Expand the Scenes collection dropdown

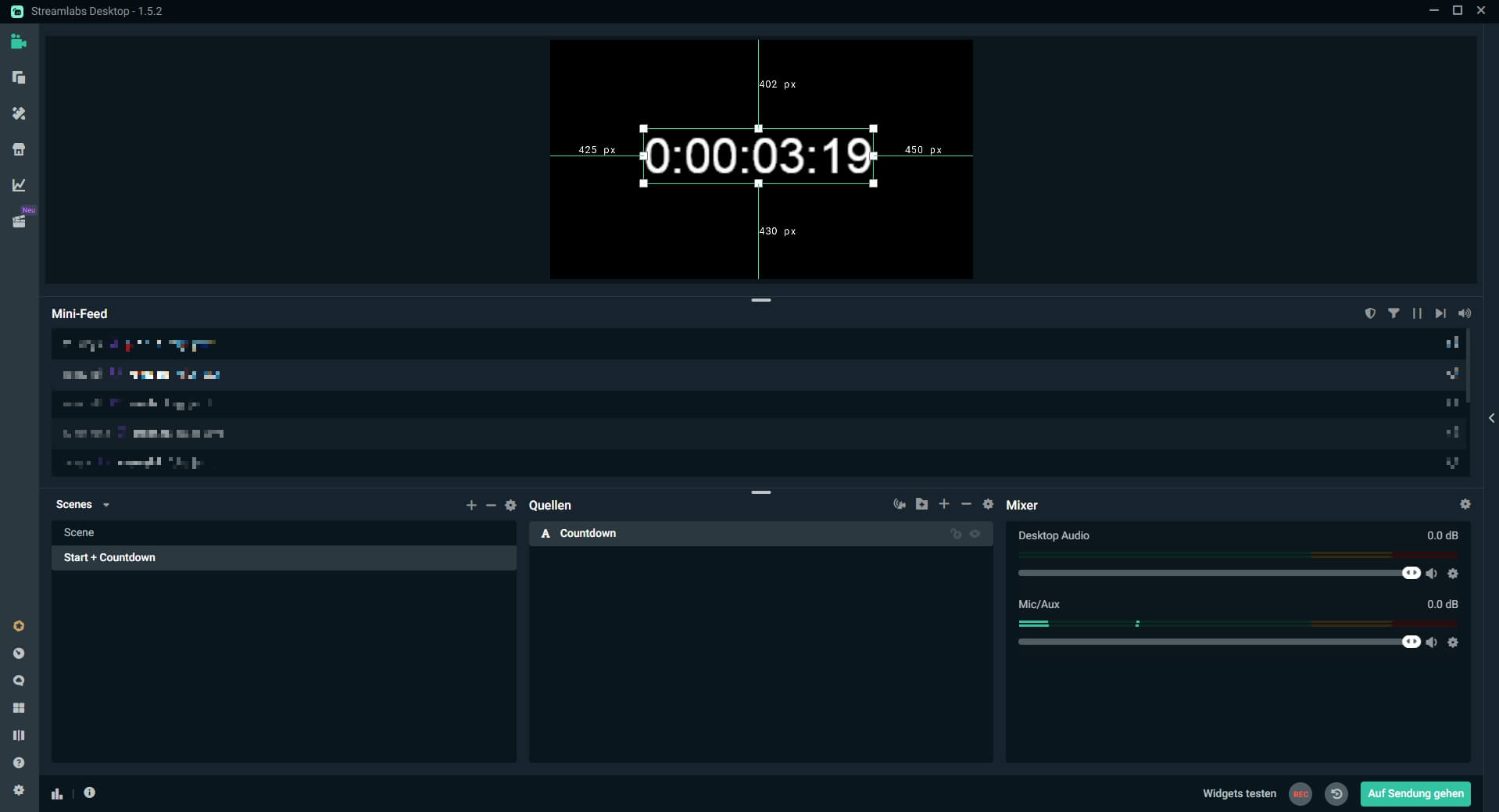[106, 505]
